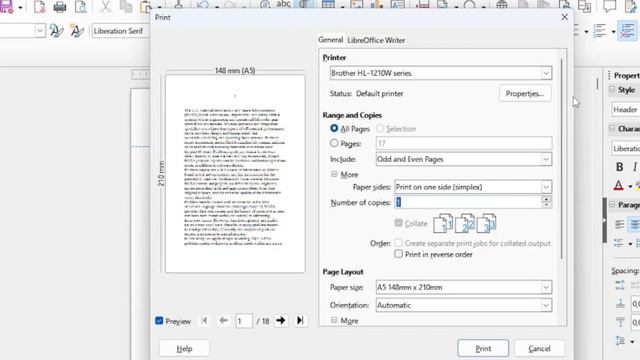
Task: Open the Include pages dropdown
Action: (x=464, y=159)
